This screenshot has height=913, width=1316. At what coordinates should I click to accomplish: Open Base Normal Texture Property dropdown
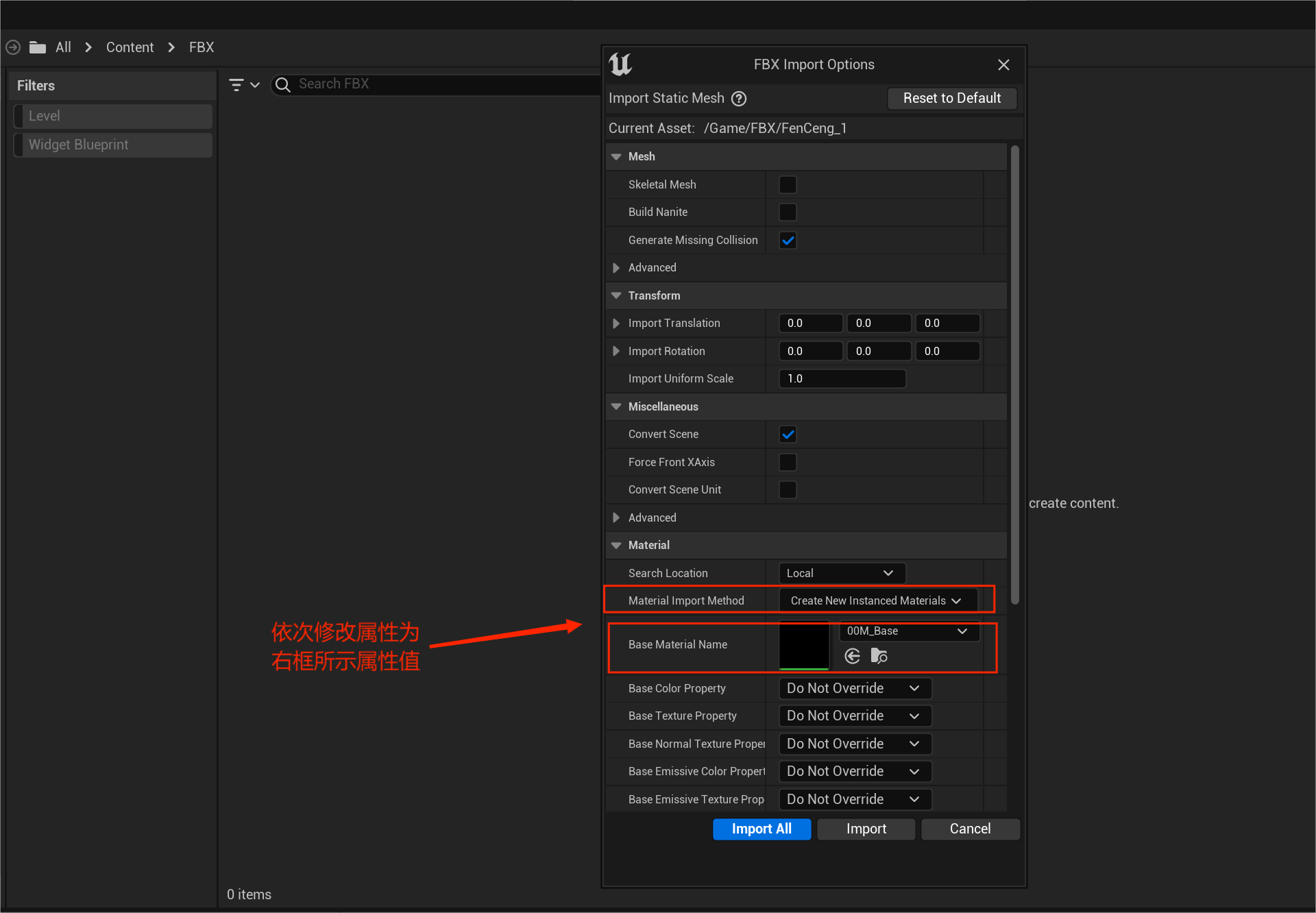click(855, 744)
